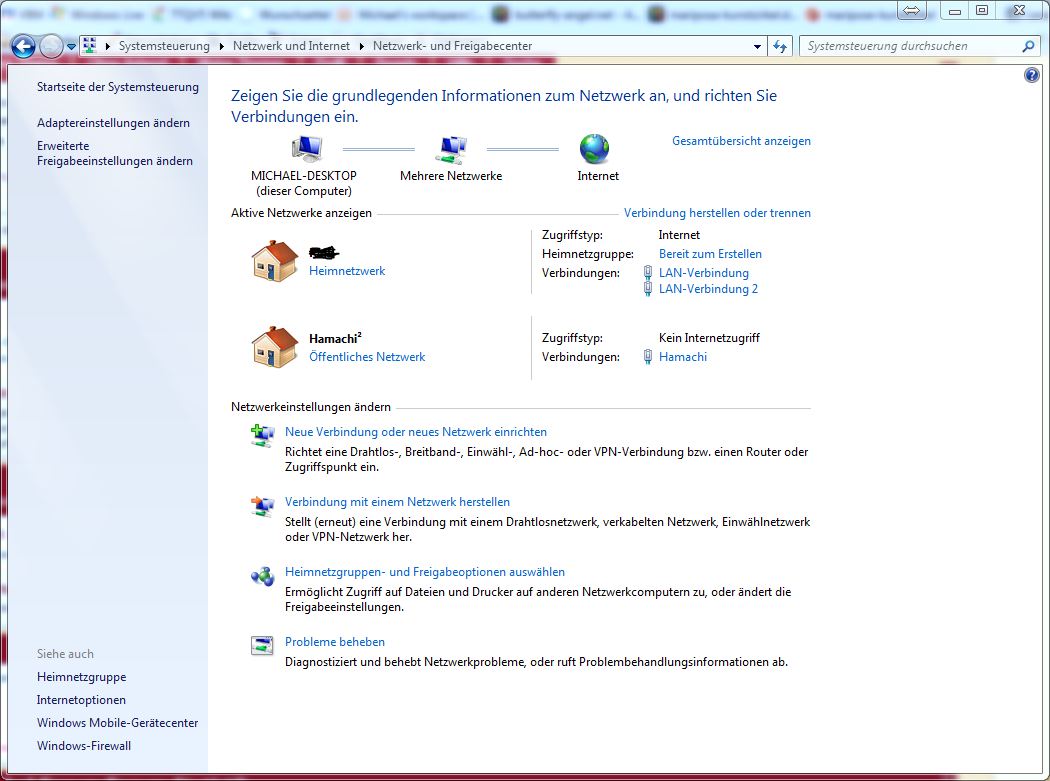Open Windows-Firewall from Siehe auch

tap(84, 746)
